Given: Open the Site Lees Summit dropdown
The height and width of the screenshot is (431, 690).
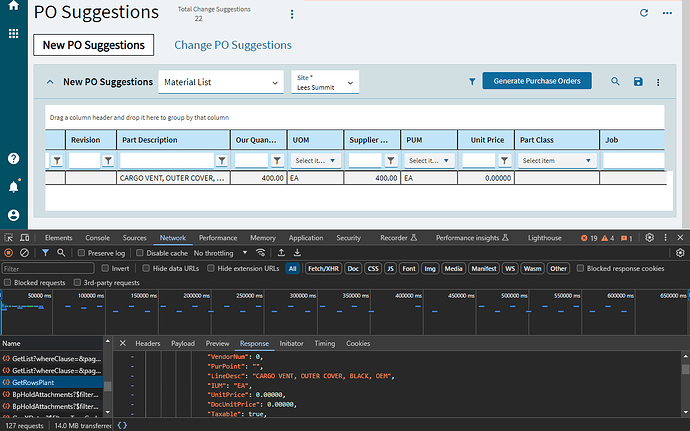Looking at the screenshot, I should (325, 82).
